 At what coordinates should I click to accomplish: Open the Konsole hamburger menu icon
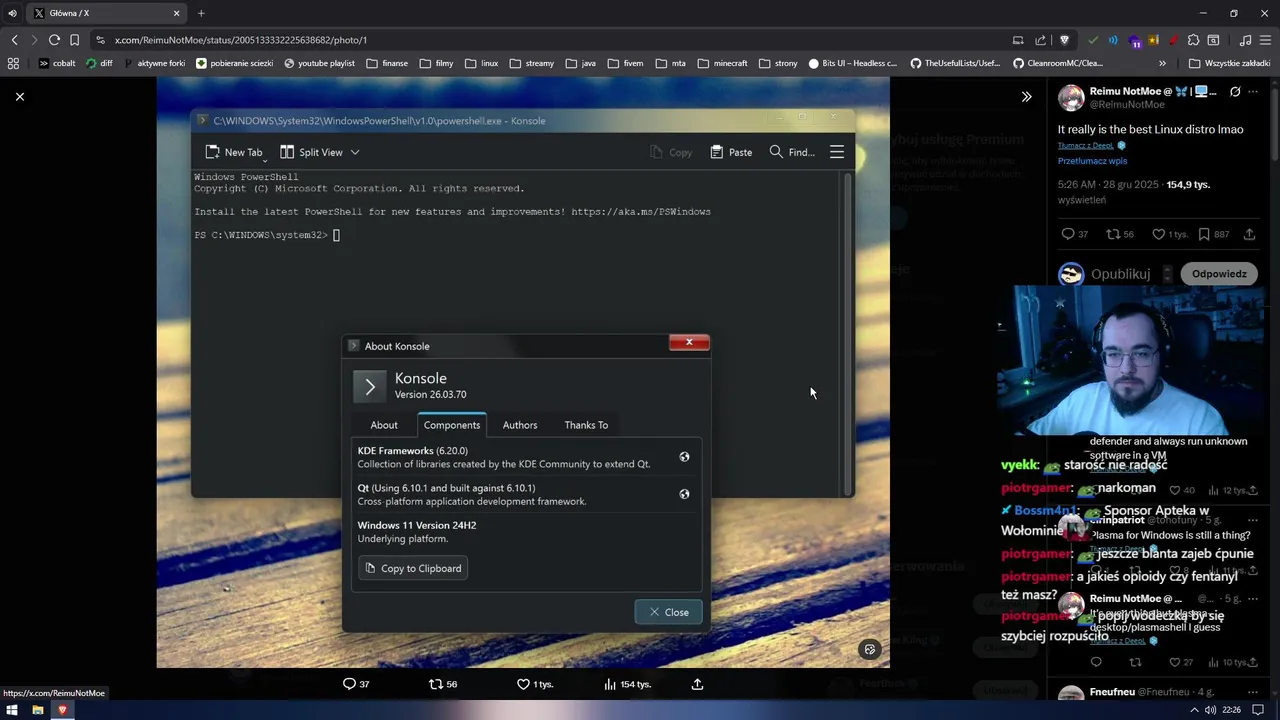pyautogui.click(x=837, y=152)
